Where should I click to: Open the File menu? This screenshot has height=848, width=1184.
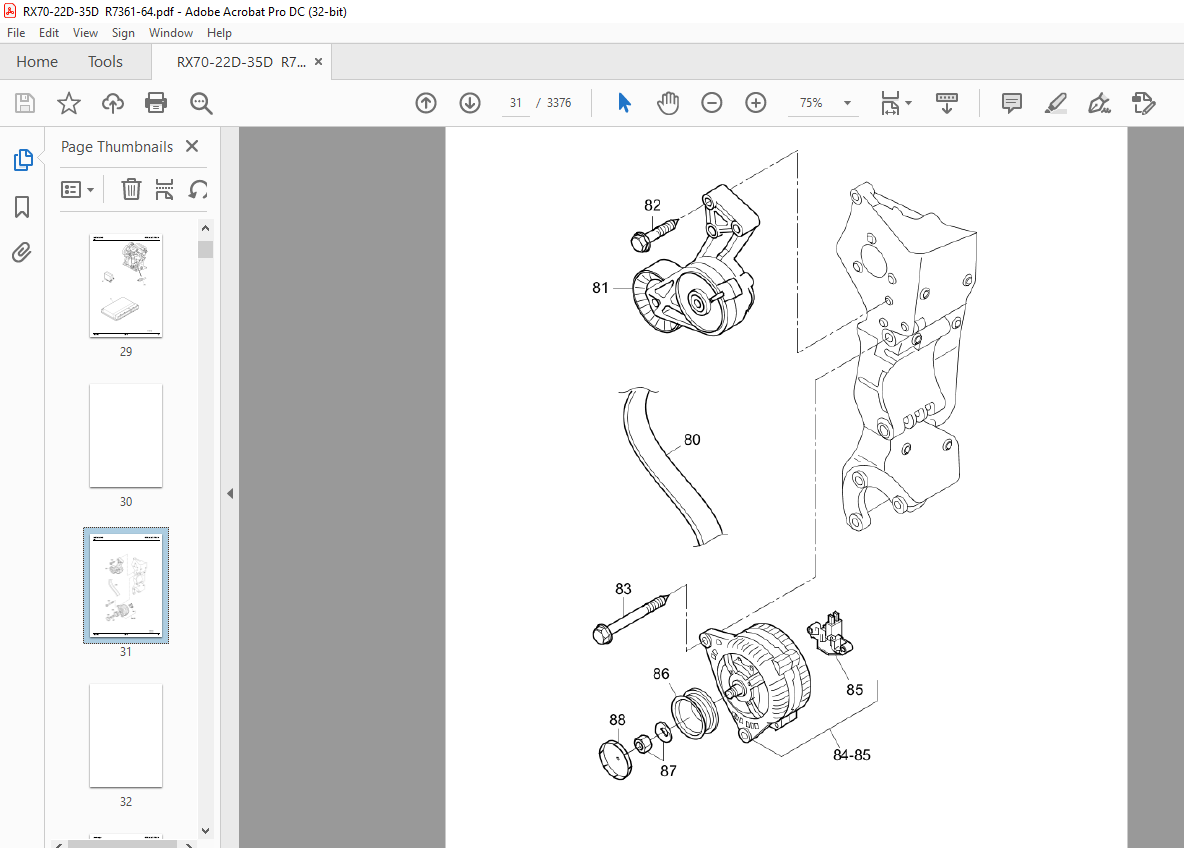pyautogui.click(x=16, y=32)
